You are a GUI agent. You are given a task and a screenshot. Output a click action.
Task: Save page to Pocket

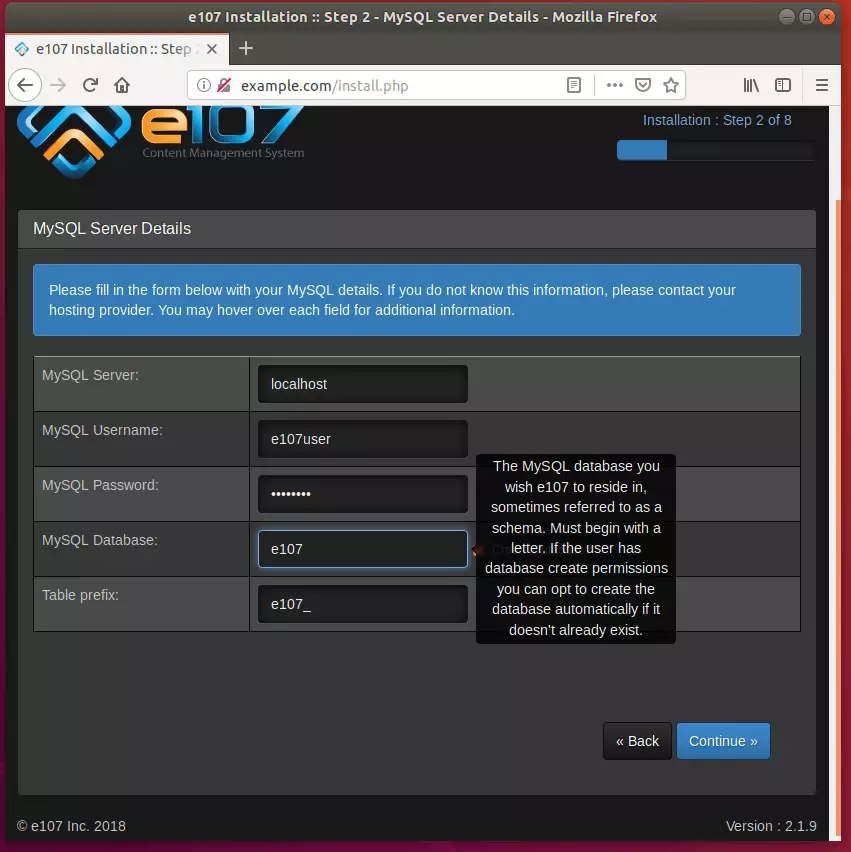click(643, 85)
